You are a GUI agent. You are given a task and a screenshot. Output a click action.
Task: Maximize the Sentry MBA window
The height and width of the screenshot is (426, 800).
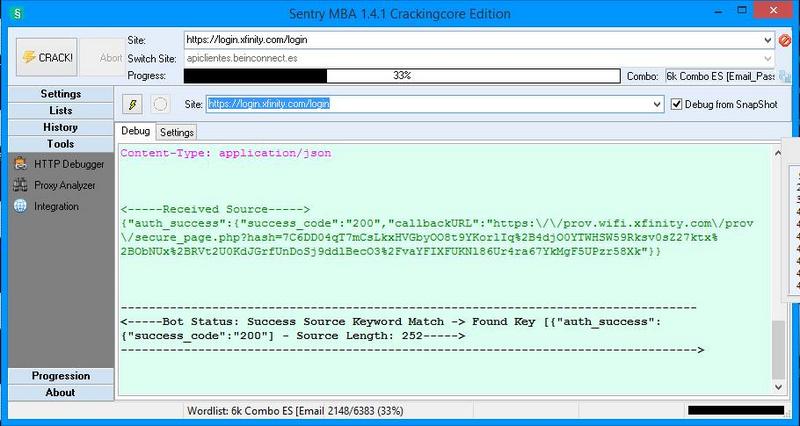click(742, 10)
